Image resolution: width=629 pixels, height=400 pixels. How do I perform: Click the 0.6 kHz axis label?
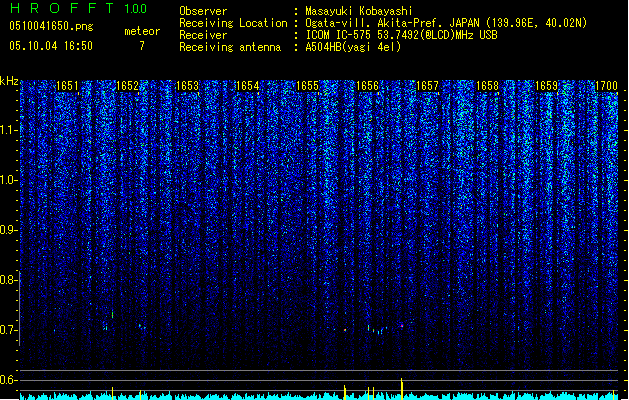click(8, 380)
